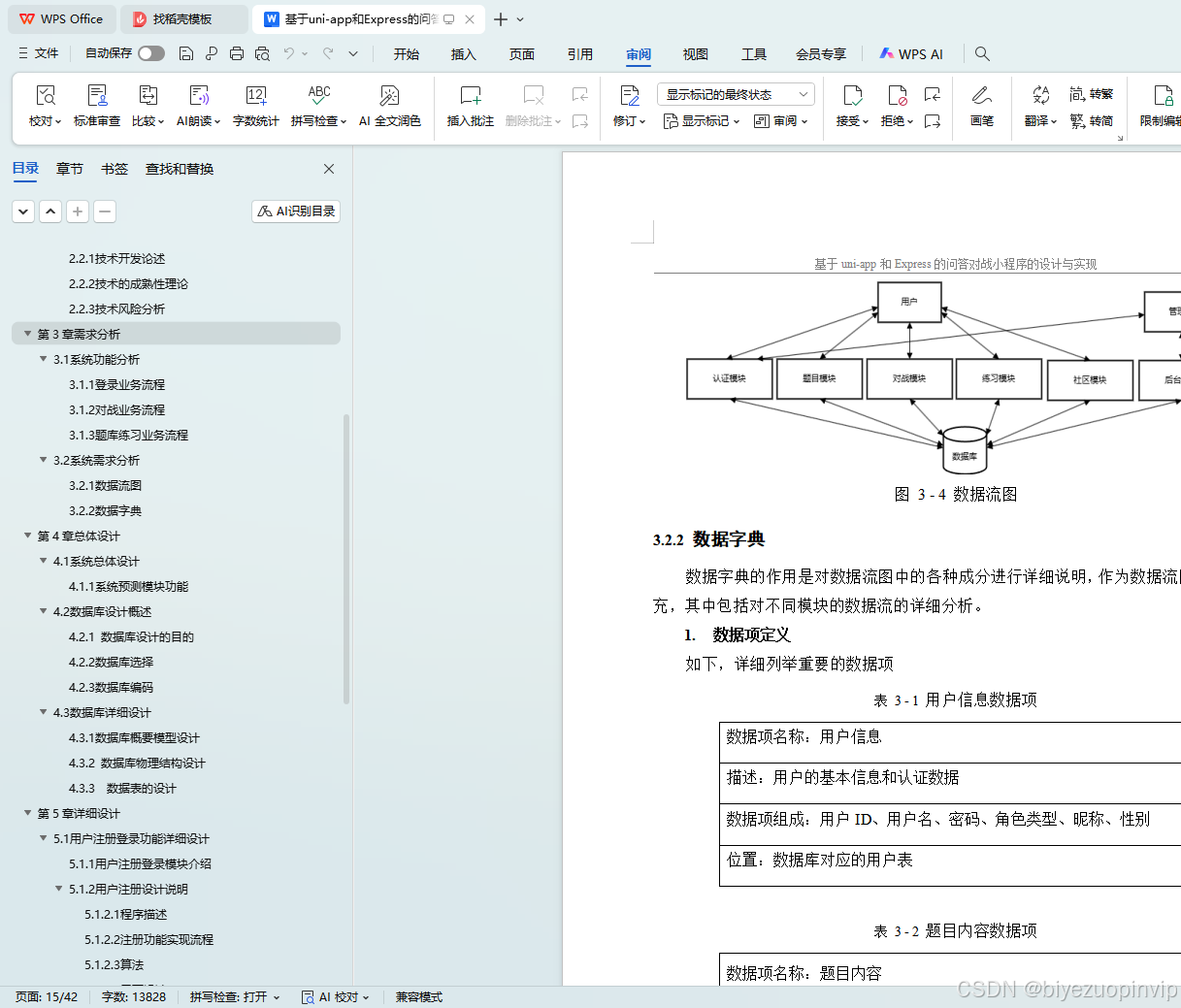Toggle the 自动保存 auto-save switch
This screenshot has width=1181, height=1008.
coord(151,53)
